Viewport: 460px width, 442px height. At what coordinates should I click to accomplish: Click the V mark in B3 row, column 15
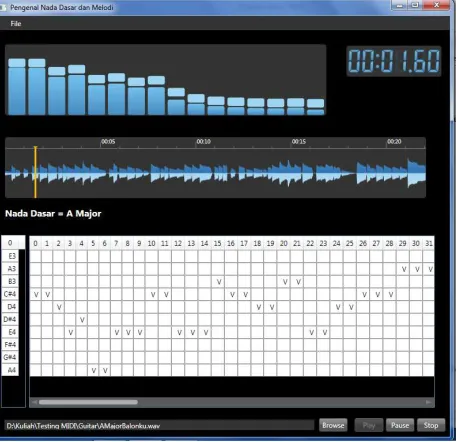[219, 282]
